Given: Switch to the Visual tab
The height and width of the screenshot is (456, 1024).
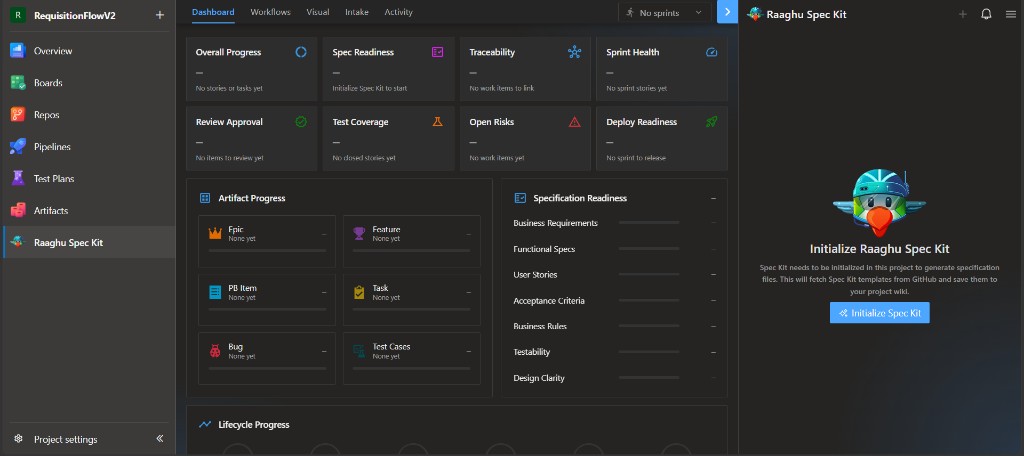Looking at the screenshot, I should (318, 12).
